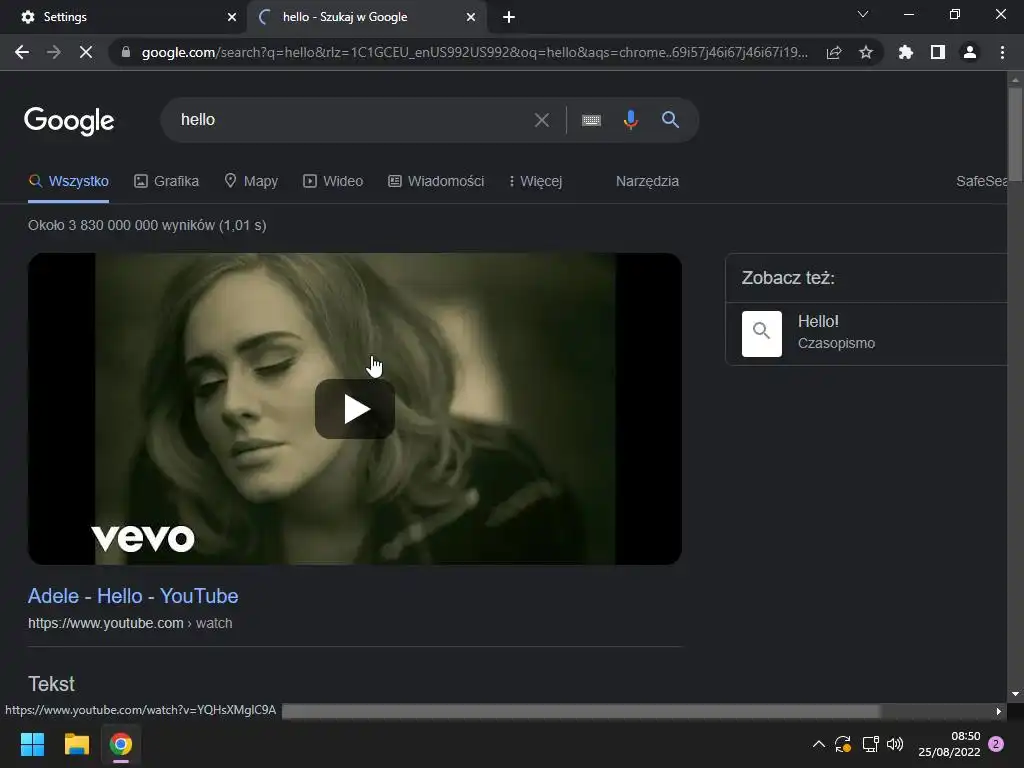
Task: Show hidden system tray icons
Action: click(818, 744)
